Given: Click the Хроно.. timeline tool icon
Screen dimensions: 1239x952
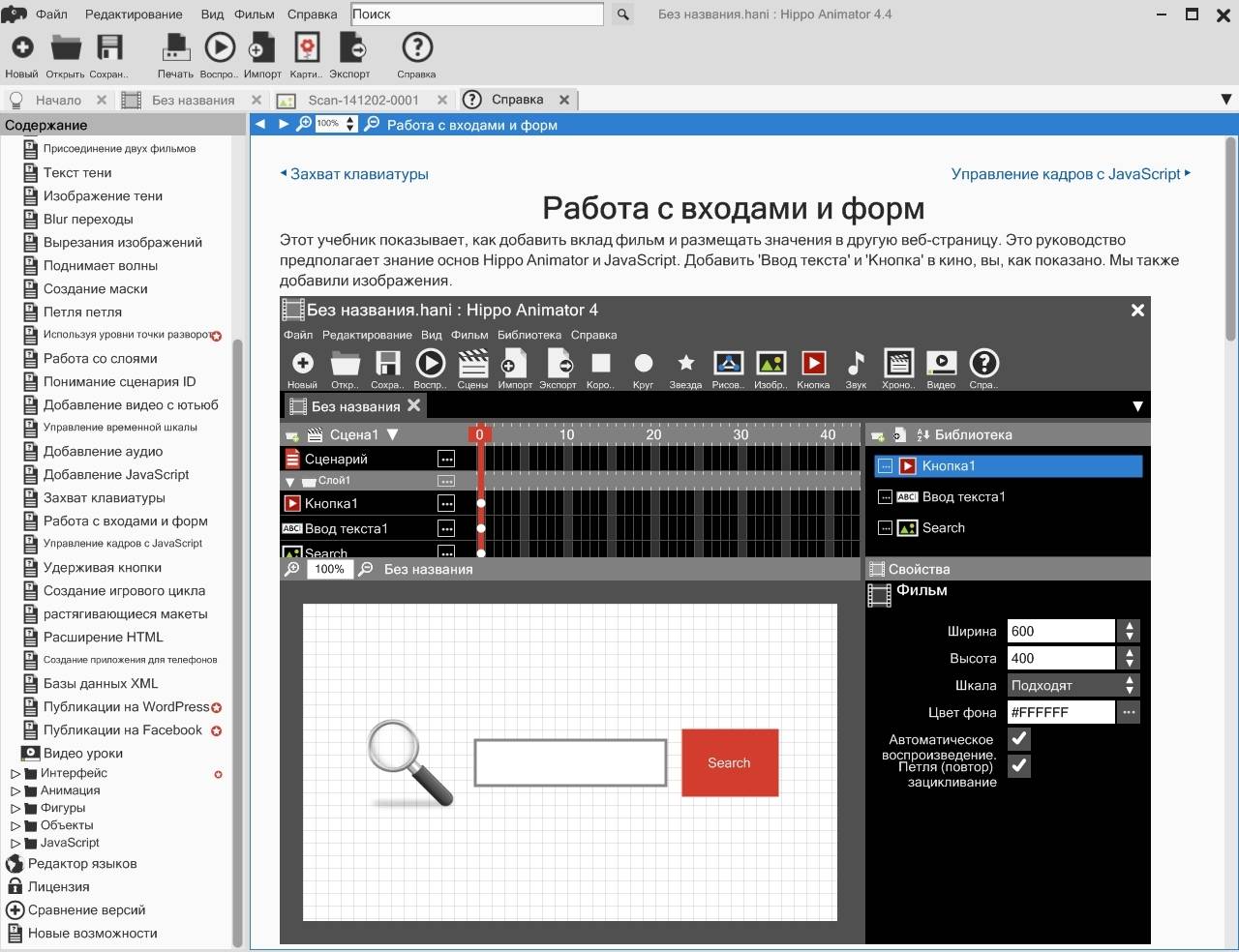Looking at the screenshot, I should [x=898, y=363].
